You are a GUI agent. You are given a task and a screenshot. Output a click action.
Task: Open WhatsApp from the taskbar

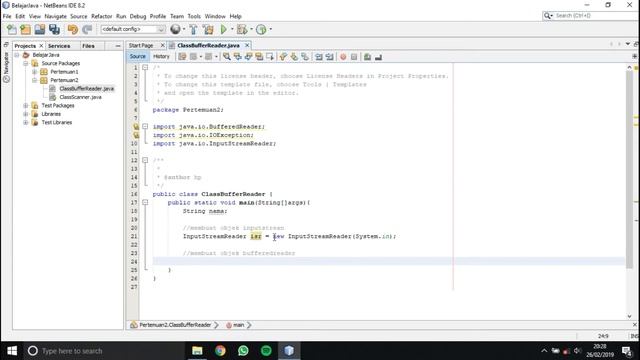(243, 351)
